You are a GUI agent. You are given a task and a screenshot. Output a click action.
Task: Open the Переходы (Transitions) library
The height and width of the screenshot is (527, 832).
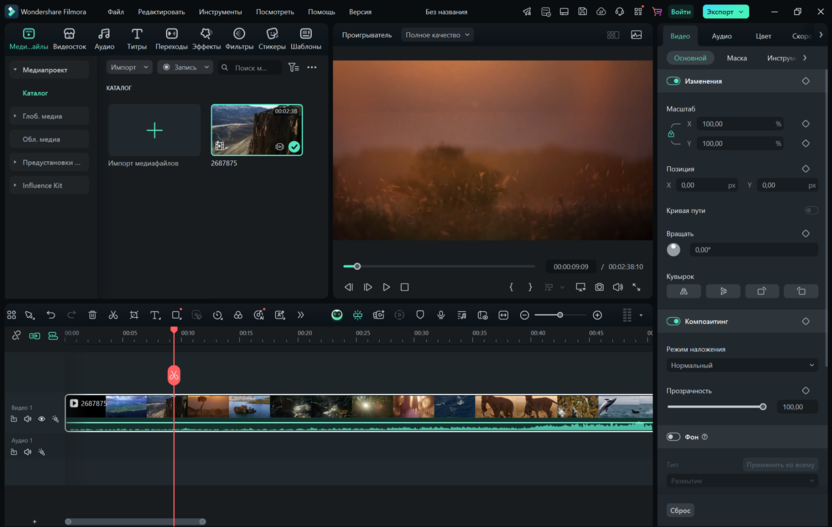tap(171, 38)
